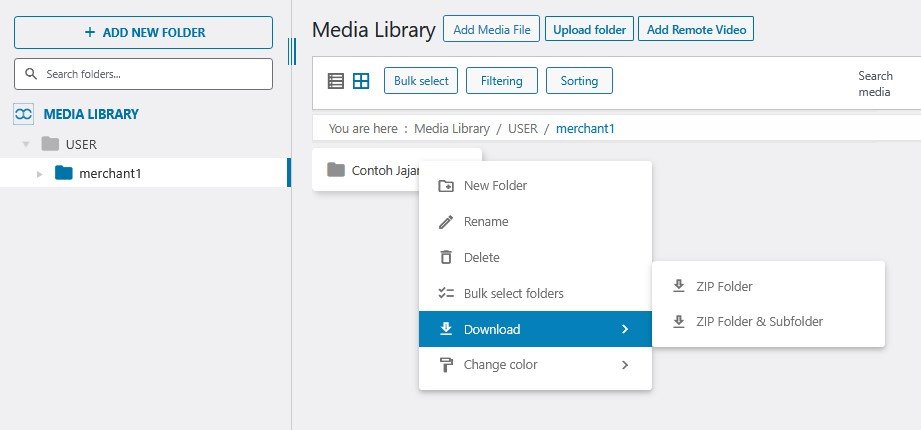Open the Filtering options button
Screen dimensions: 921x430
(502, 81)
